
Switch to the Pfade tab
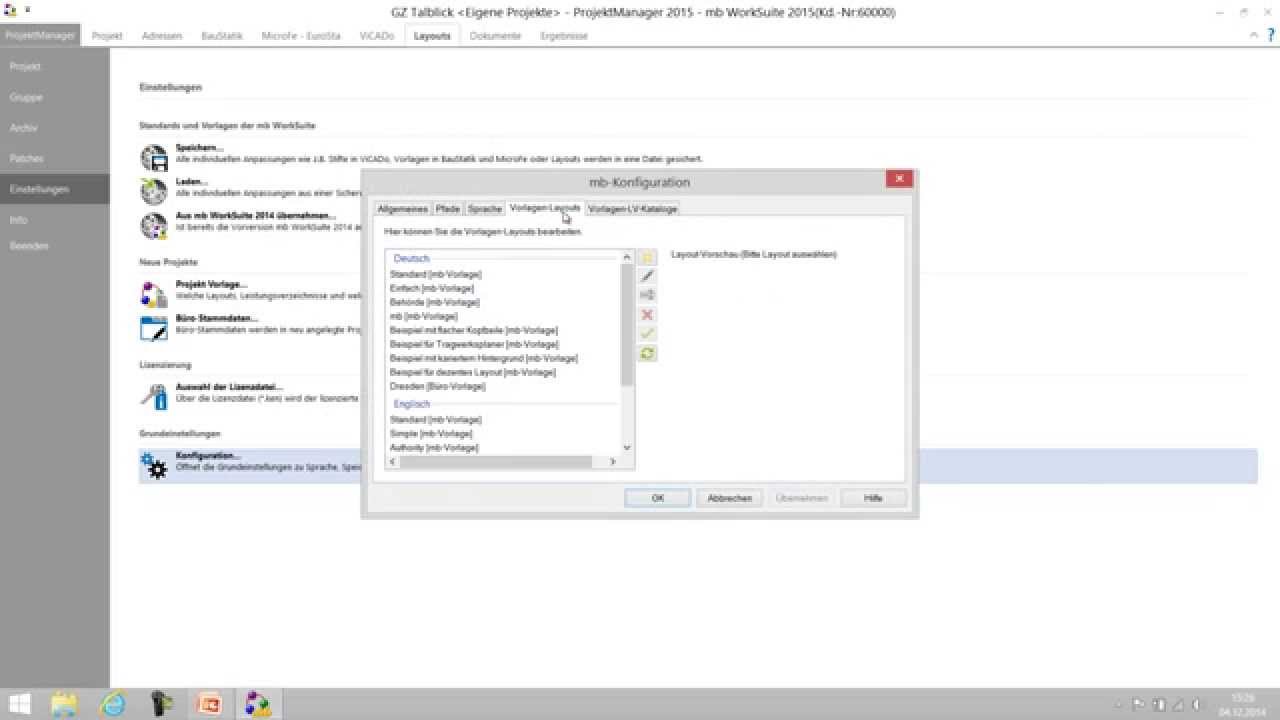tap(447, 209)
